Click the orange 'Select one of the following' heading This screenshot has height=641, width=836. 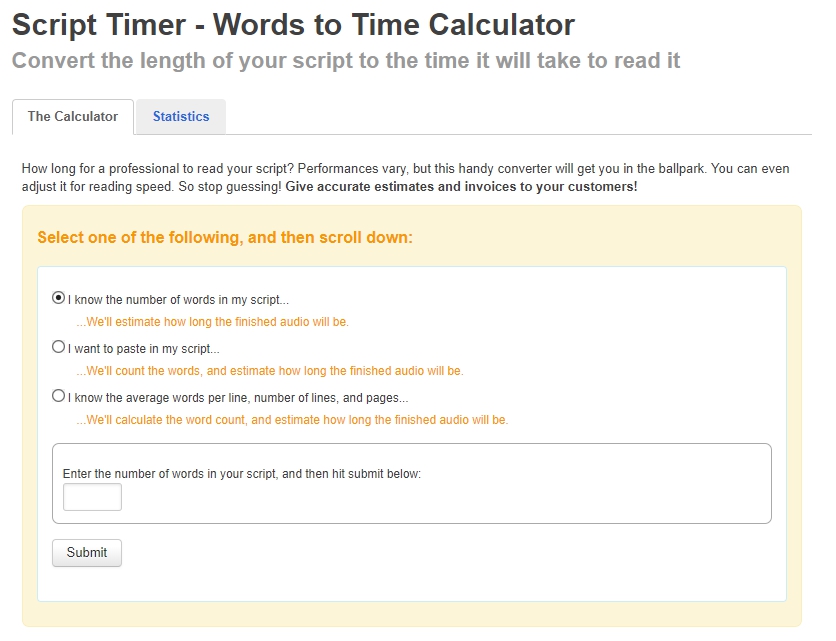(225, 238)
